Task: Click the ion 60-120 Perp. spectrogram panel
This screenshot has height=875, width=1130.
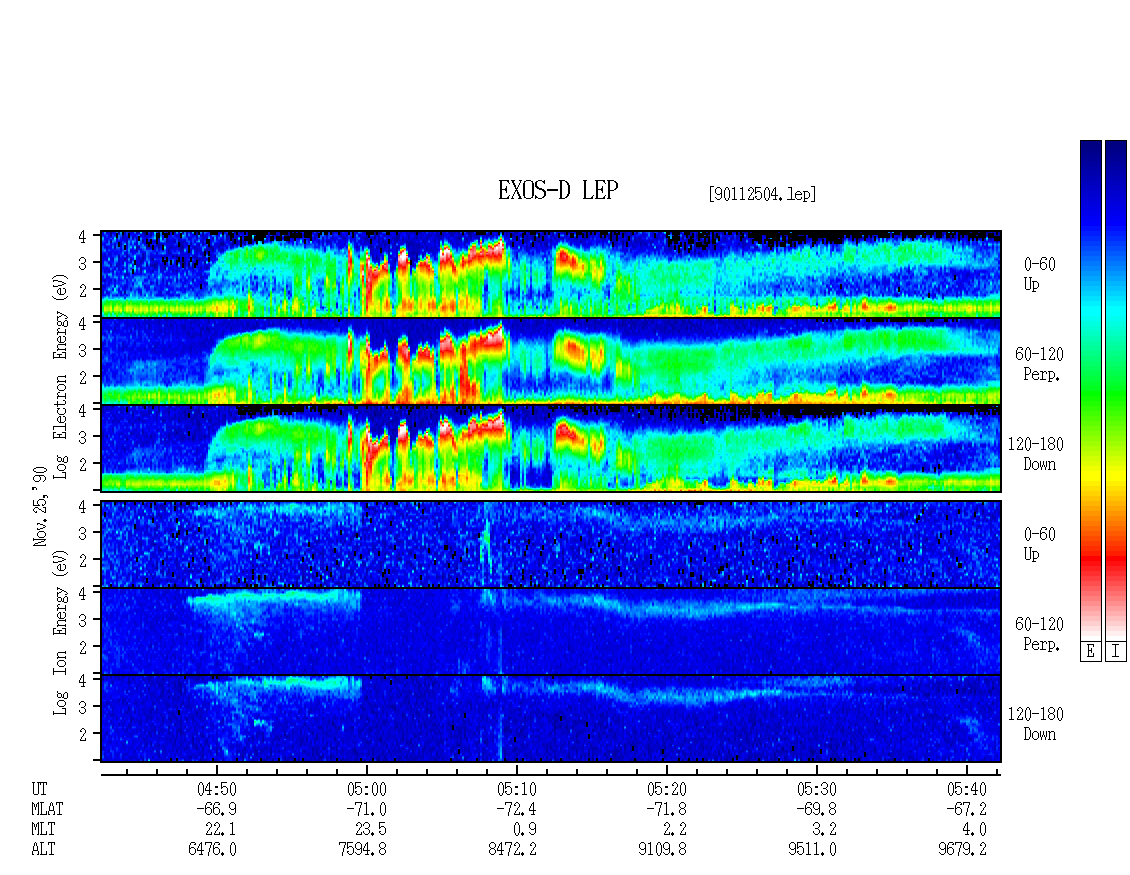Action: point(551,631)
